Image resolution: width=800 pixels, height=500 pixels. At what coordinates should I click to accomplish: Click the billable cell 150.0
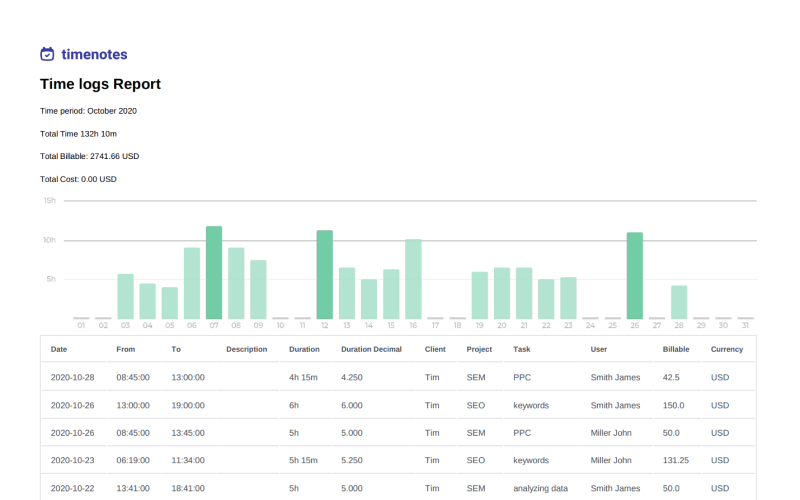[673, 406]
